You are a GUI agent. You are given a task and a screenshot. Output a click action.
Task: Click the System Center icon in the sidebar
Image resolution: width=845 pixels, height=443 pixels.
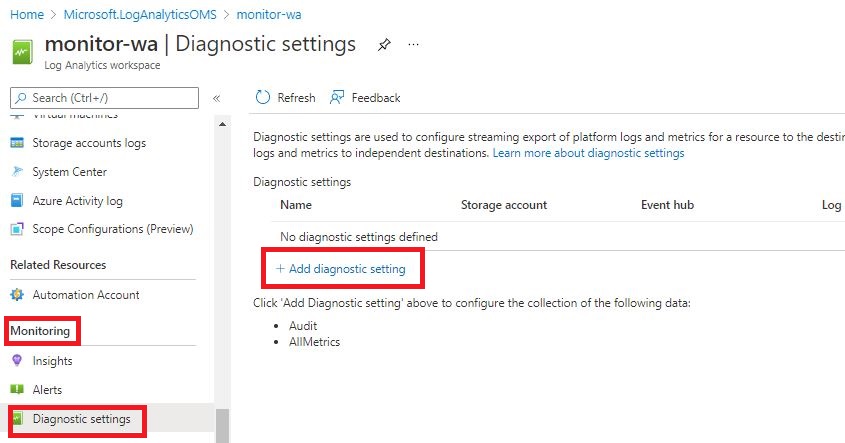click(x=17, y=172)
